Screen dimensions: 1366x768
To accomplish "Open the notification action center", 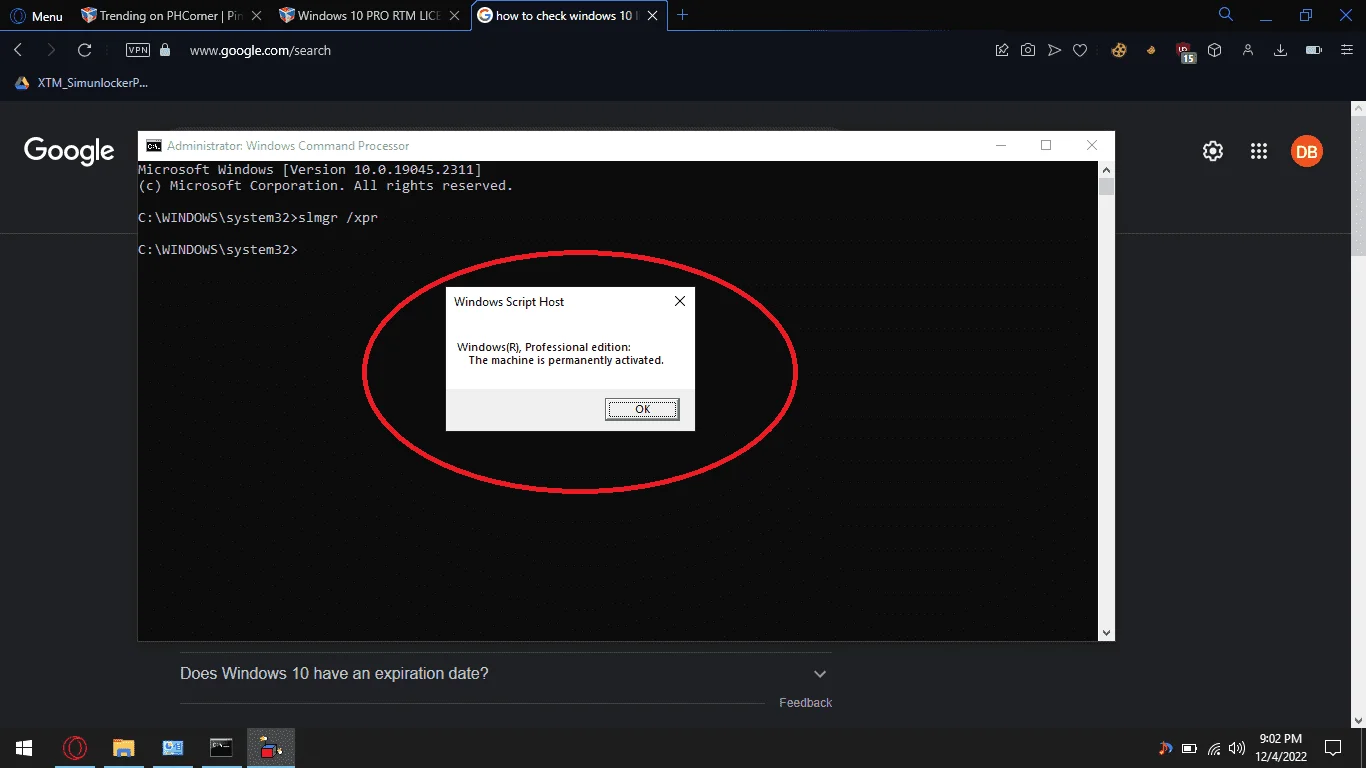I will tap(1332, 748).
